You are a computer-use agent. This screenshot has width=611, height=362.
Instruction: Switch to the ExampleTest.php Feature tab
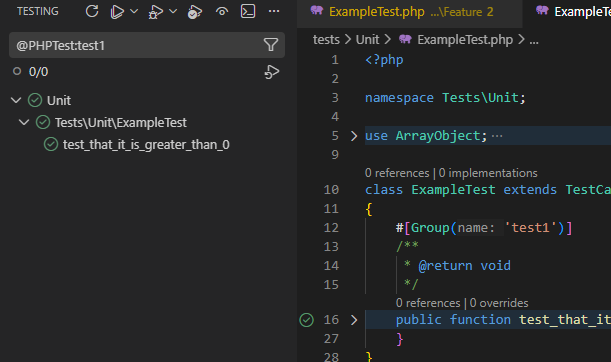pyautogui.click(x=410, y=12)
